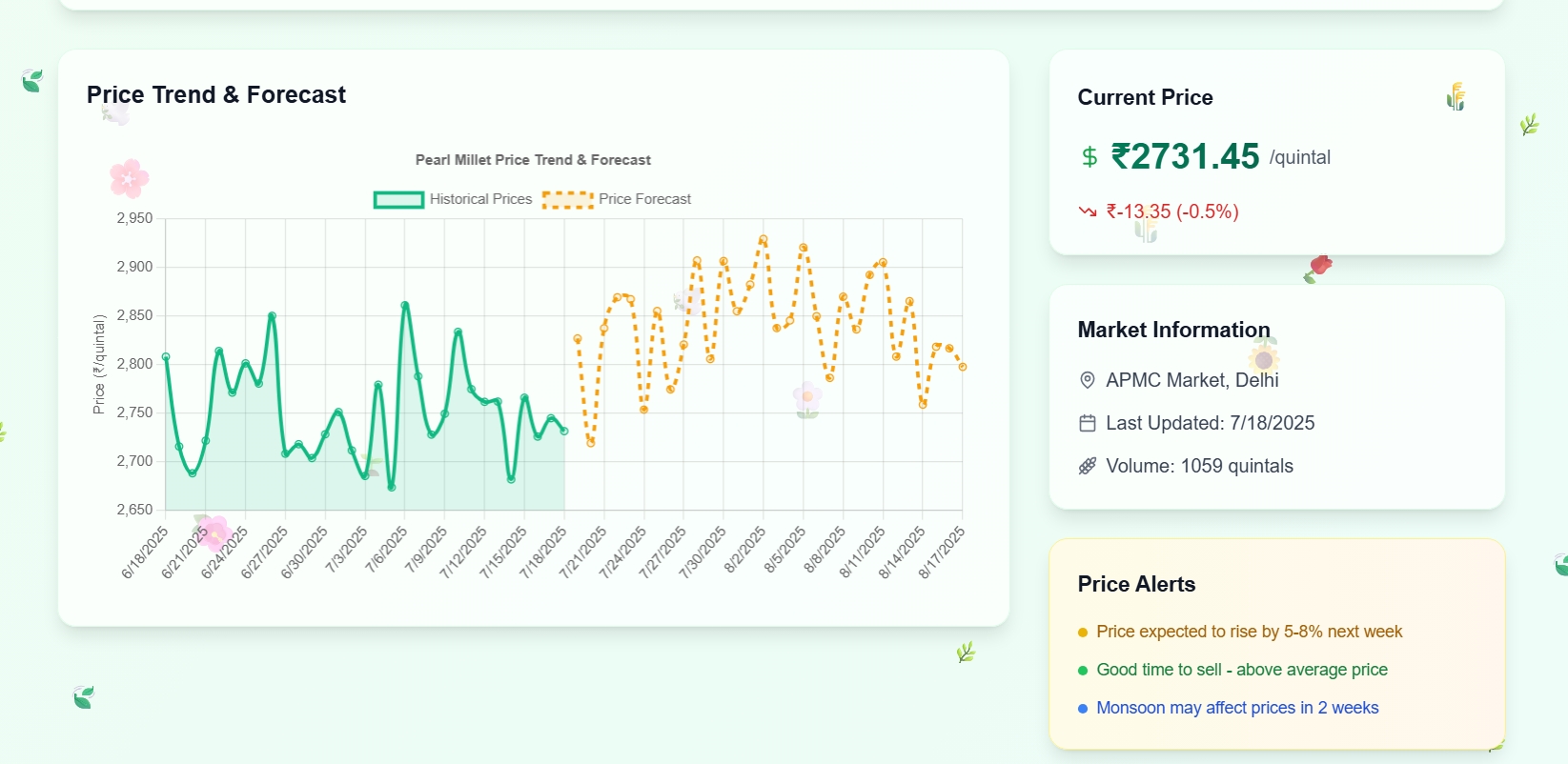
Task: Click the green dollar sign icon
Action: 1089,157
